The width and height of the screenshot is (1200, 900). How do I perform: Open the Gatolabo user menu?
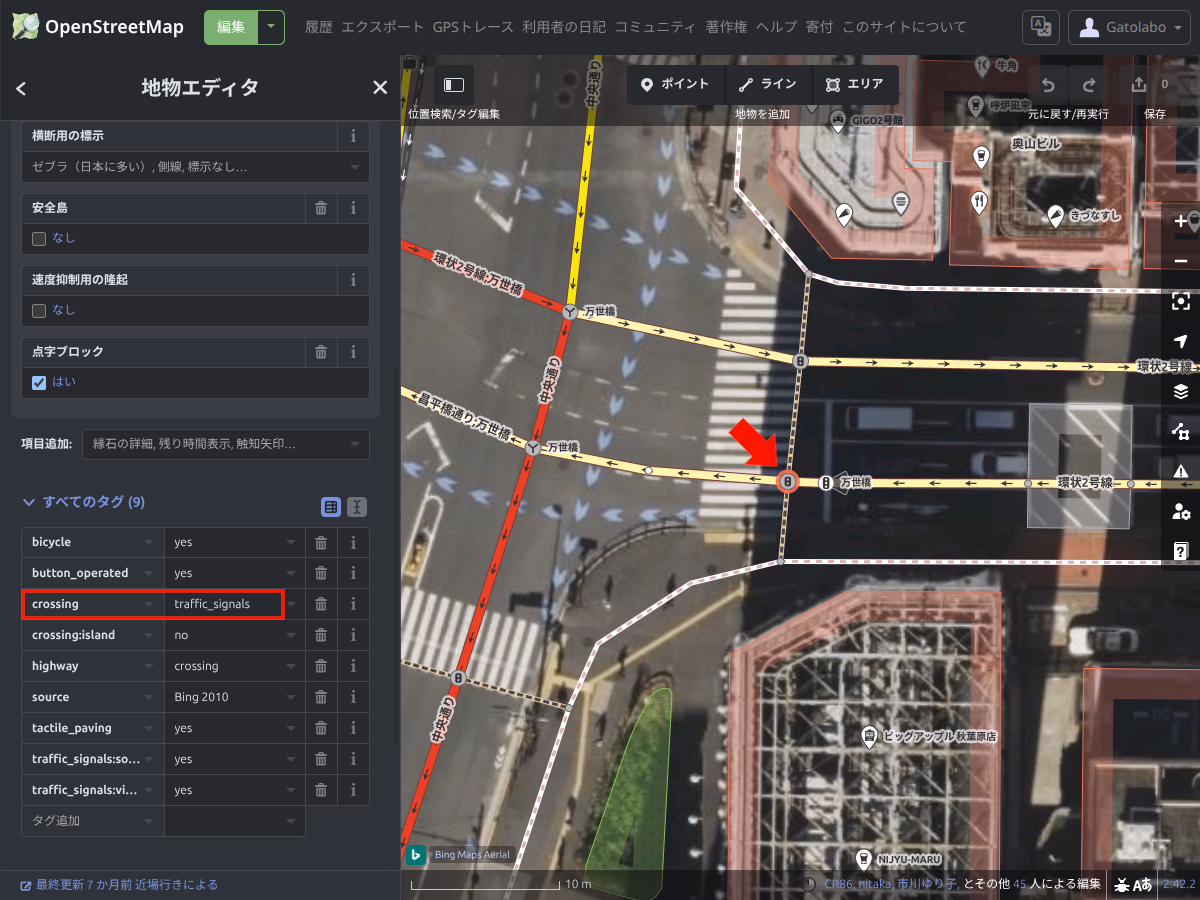1128,27
